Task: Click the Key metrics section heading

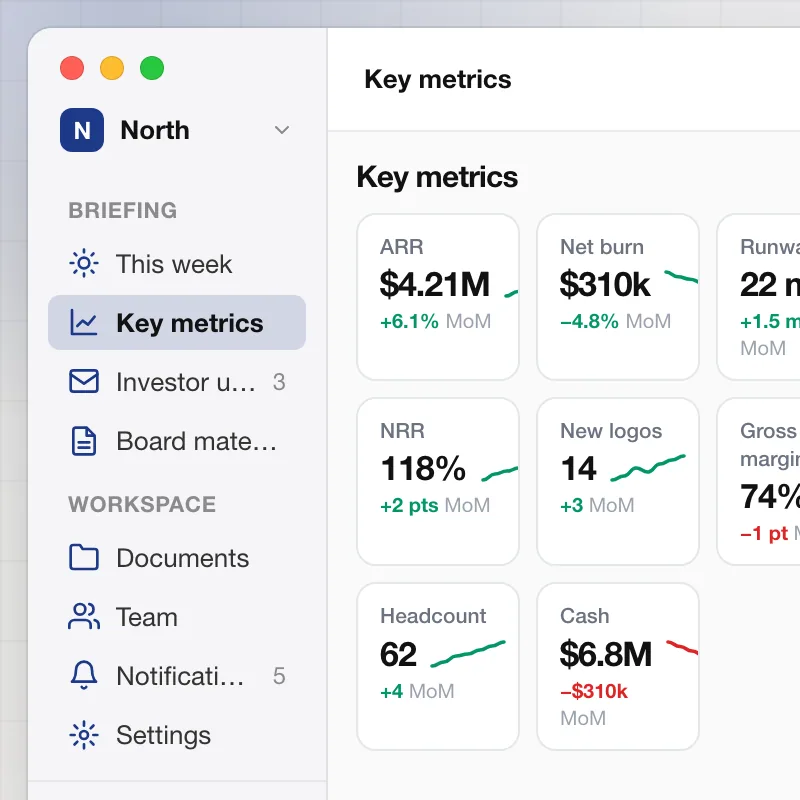Action: pos(437,178)
